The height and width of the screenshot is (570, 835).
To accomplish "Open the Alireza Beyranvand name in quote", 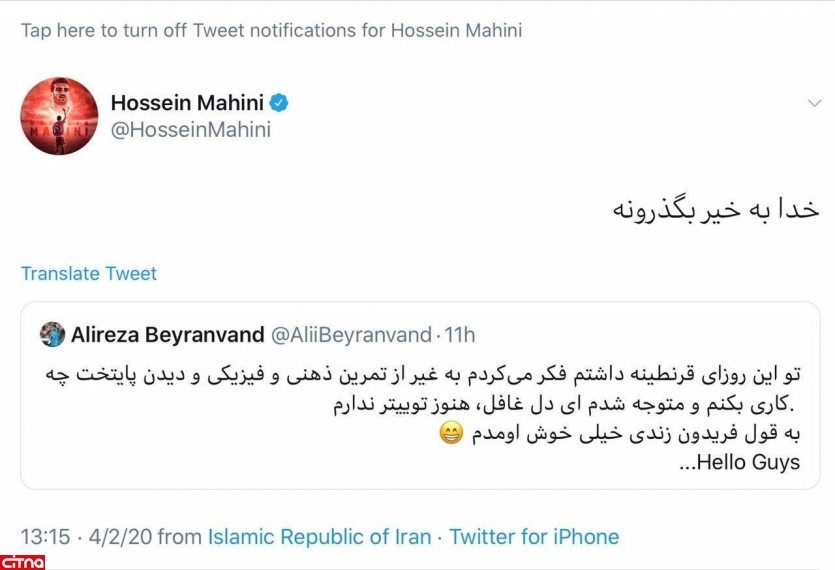I will [x=167, y=334].
